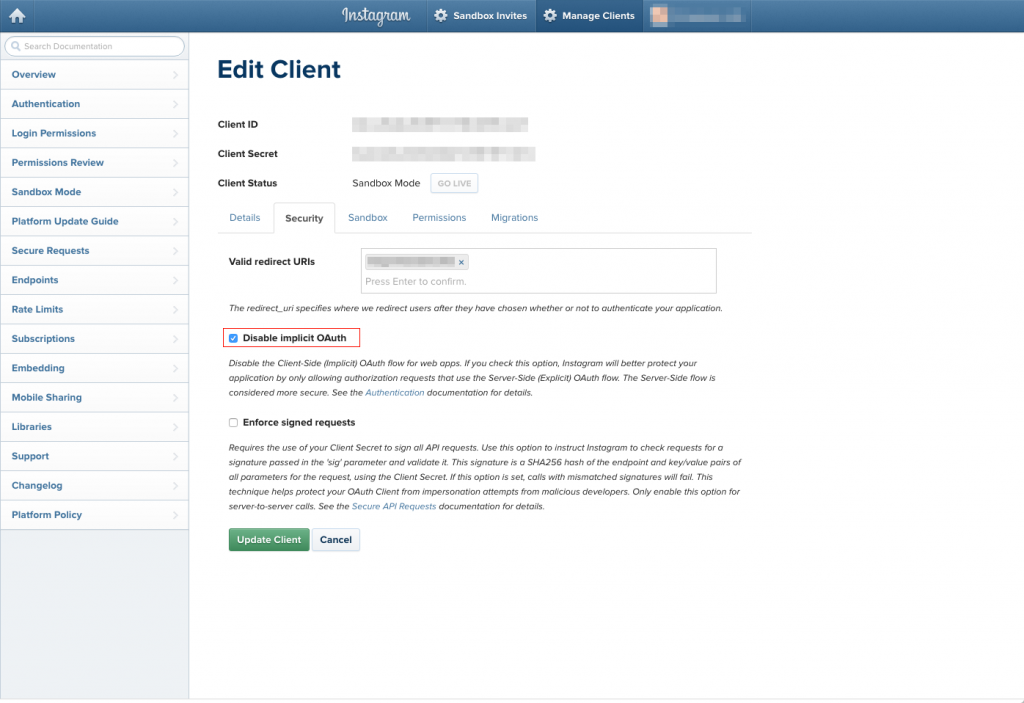Open the Permissions tab
Viewport: 1024px width, 703px height.
(439, 217)
